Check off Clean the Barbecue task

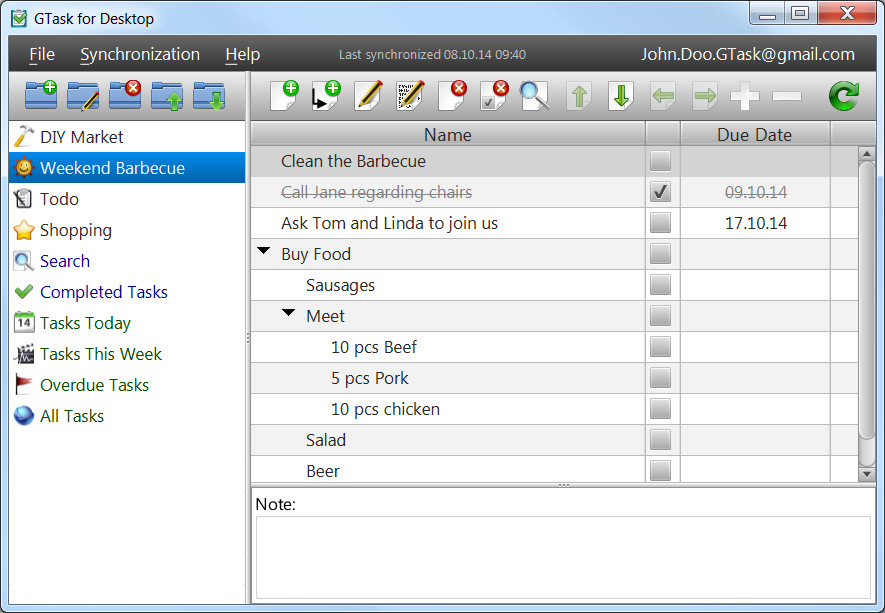pyautogui.click(x=660, y=161)
